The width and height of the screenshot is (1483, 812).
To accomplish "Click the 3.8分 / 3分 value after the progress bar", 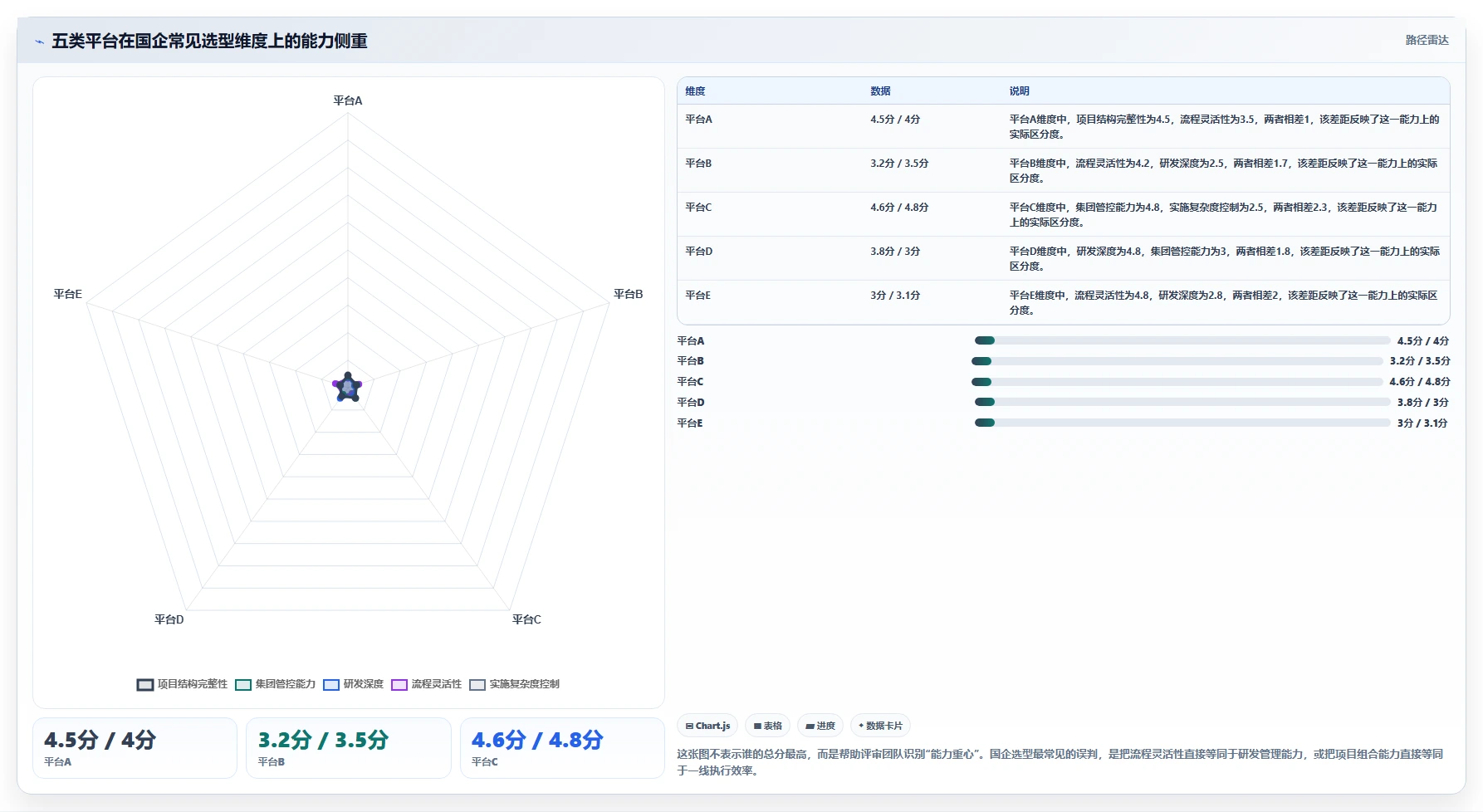I will tap(1422, 403).
